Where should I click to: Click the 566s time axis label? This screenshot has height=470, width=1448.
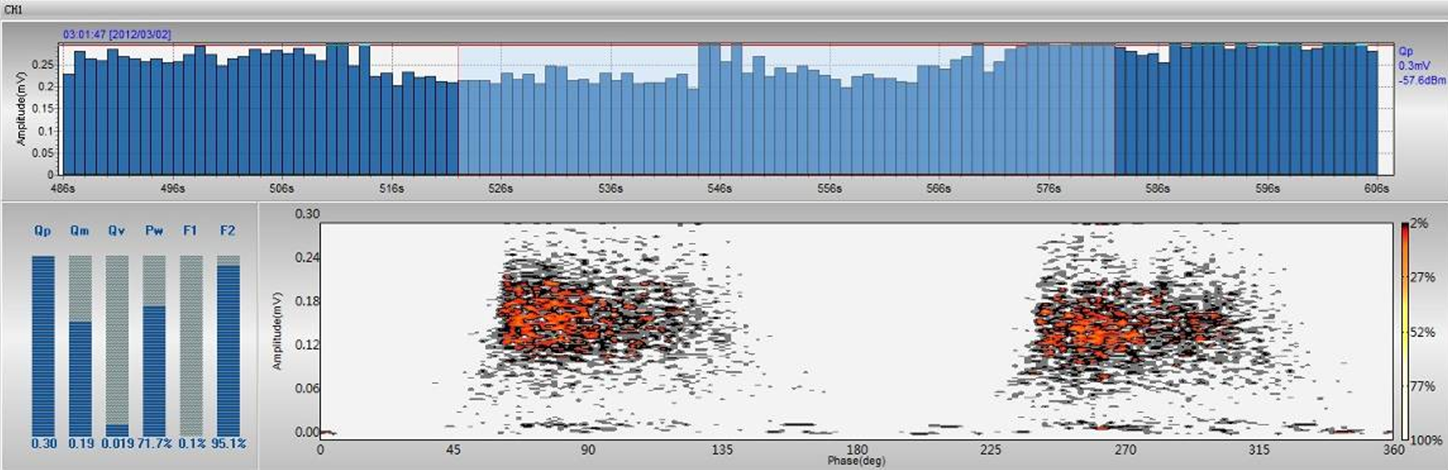coord(939,187)
